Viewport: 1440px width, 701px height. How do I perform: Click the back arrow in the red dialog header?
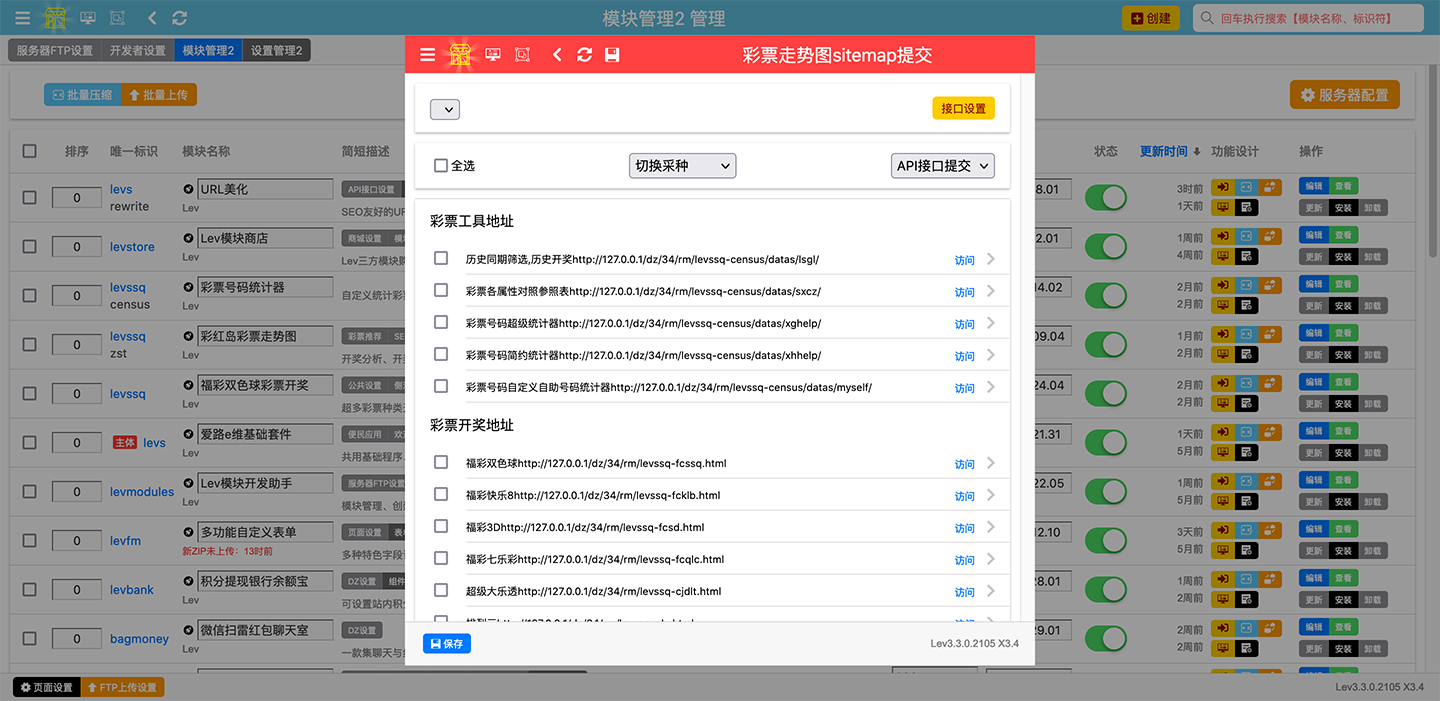[x=557, y=55]
